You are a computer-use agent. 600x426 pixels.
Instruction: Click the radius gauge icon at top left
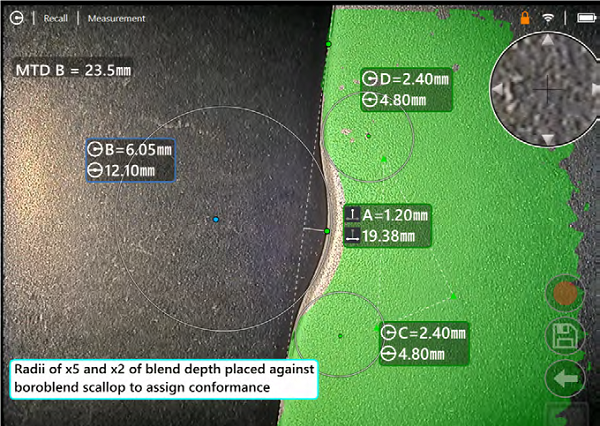coord(17,18)
